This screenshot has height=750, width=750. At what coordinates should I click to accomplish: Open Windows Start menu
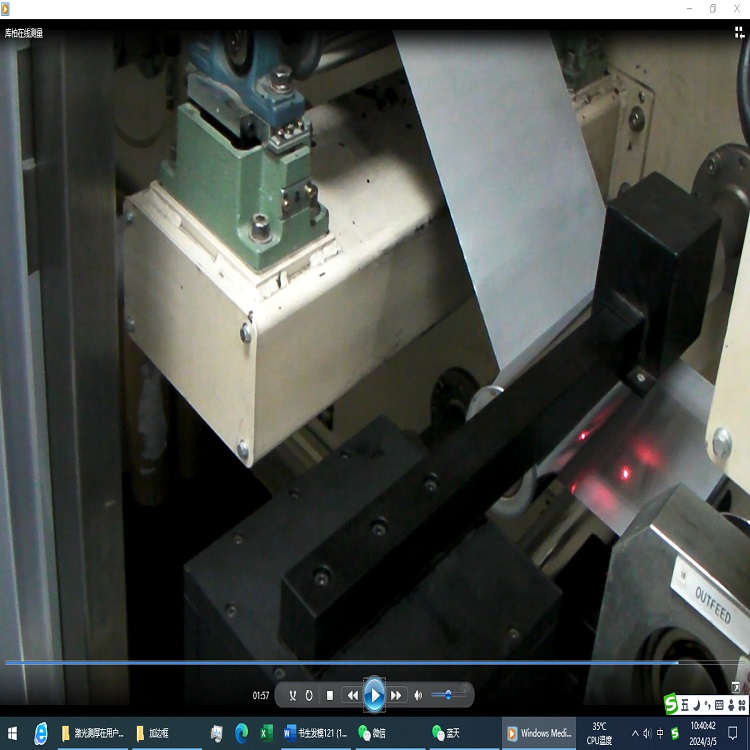coord(12,733)
